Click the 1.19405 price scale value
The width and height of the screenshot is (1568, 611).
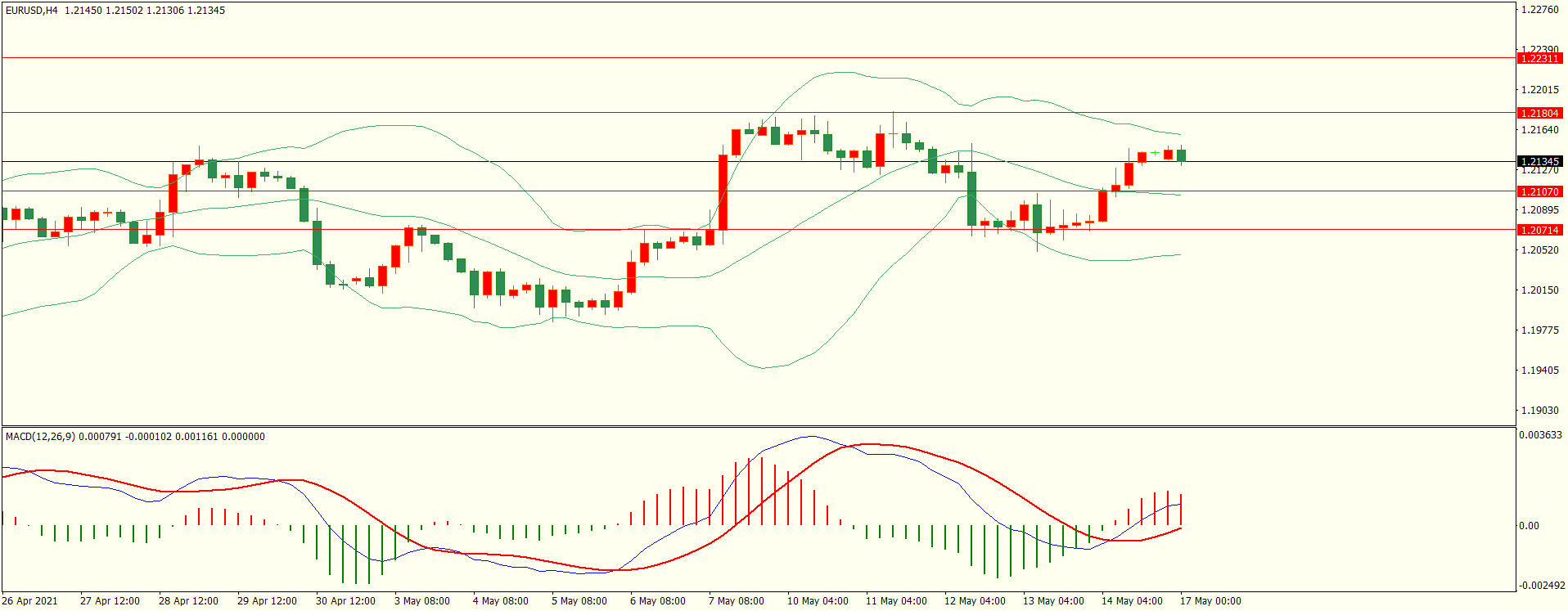(x=1539, y=371)
